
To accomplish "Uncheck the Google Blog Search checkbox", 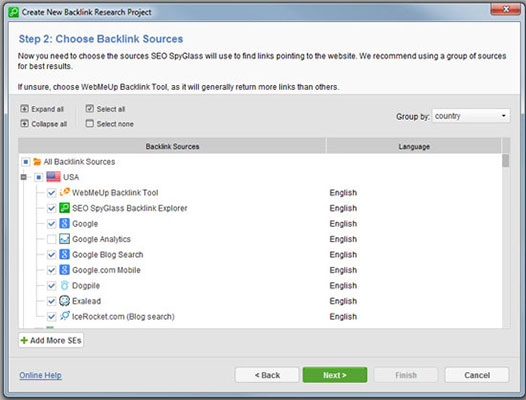I will pyautogui.click(x=51, y=254).
